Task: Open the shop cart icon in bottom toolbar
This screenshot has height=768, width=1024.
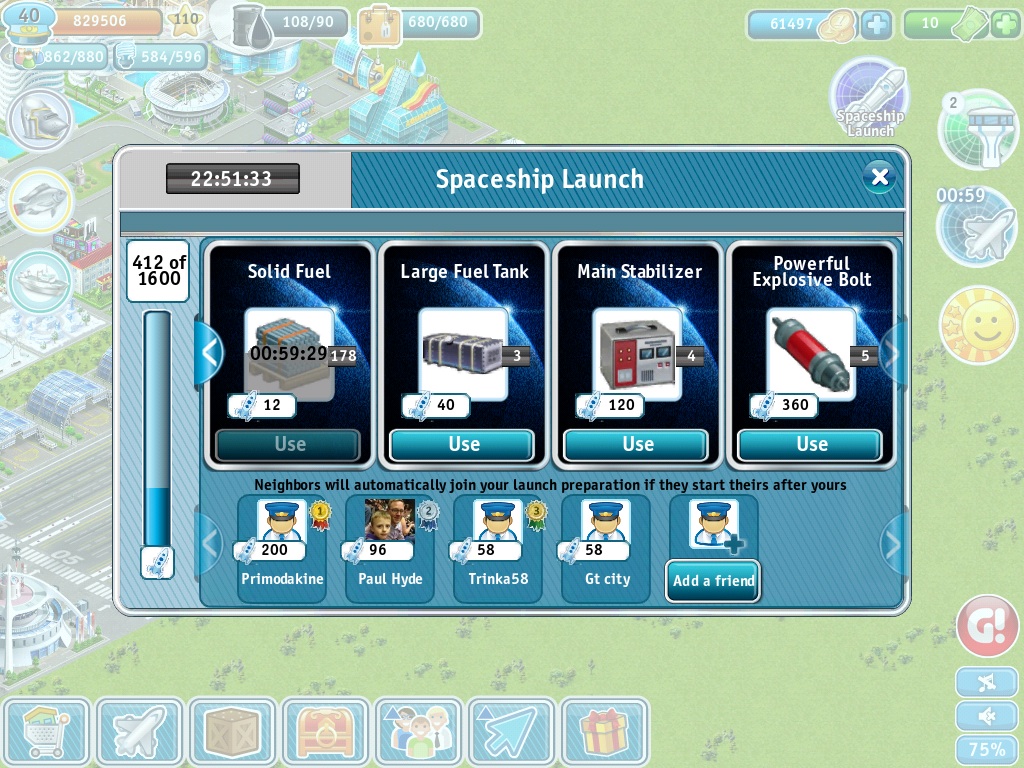Action: point(46,732)
